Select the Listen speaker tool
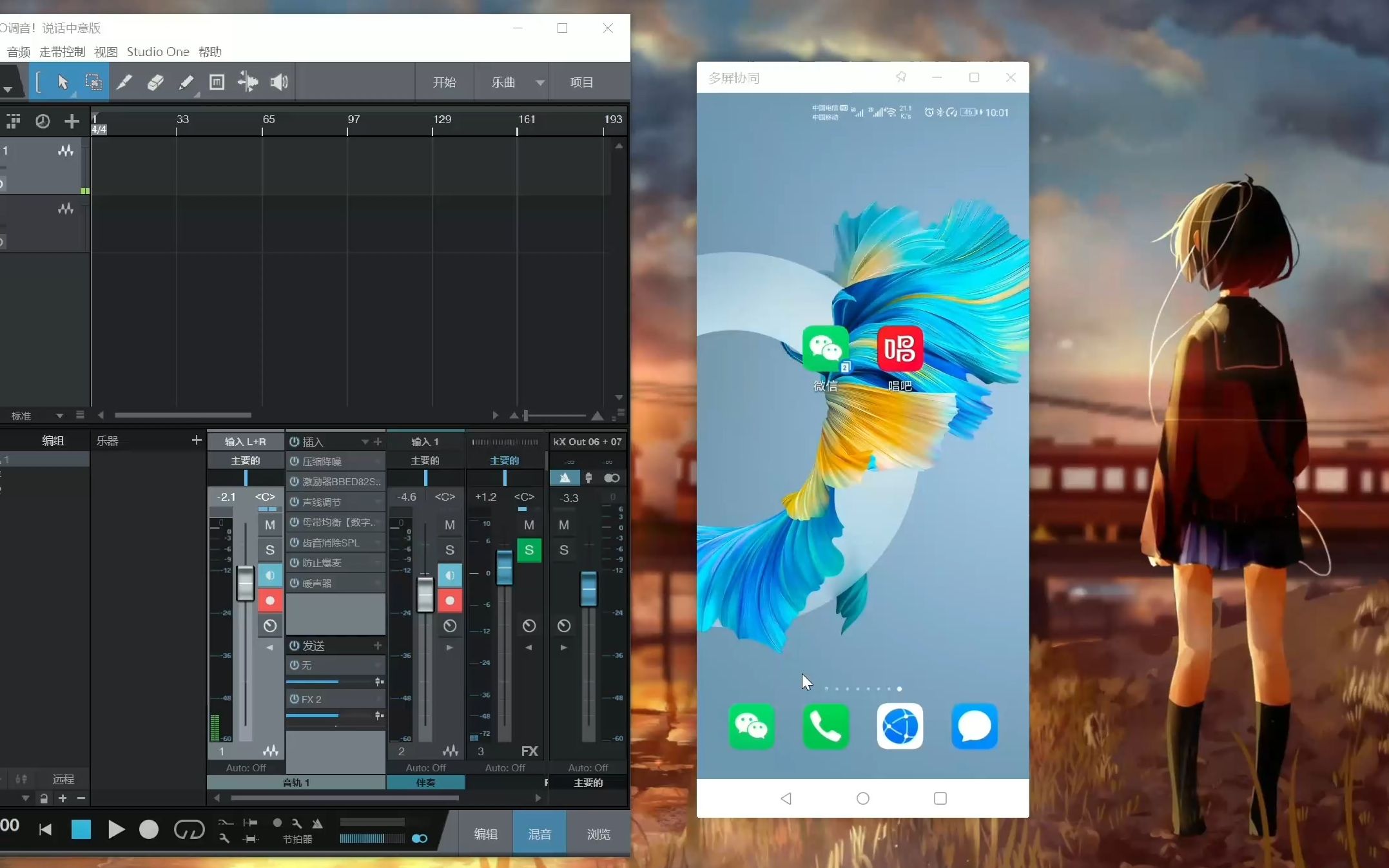The height and width of the screenshot is (868, 1389). coord(279,82)
